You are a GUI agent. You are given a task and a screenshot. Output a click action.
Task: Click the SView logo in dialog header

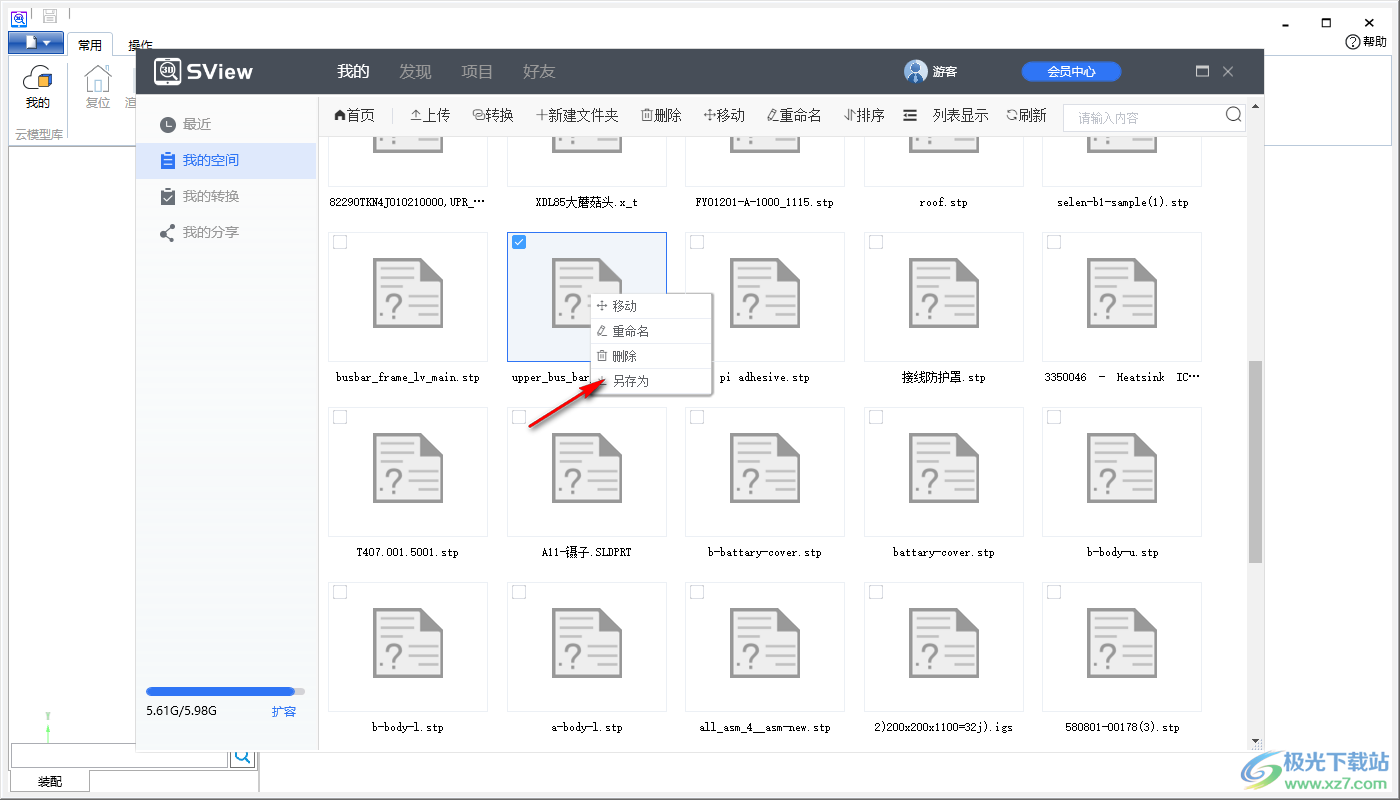coord(203,71)
